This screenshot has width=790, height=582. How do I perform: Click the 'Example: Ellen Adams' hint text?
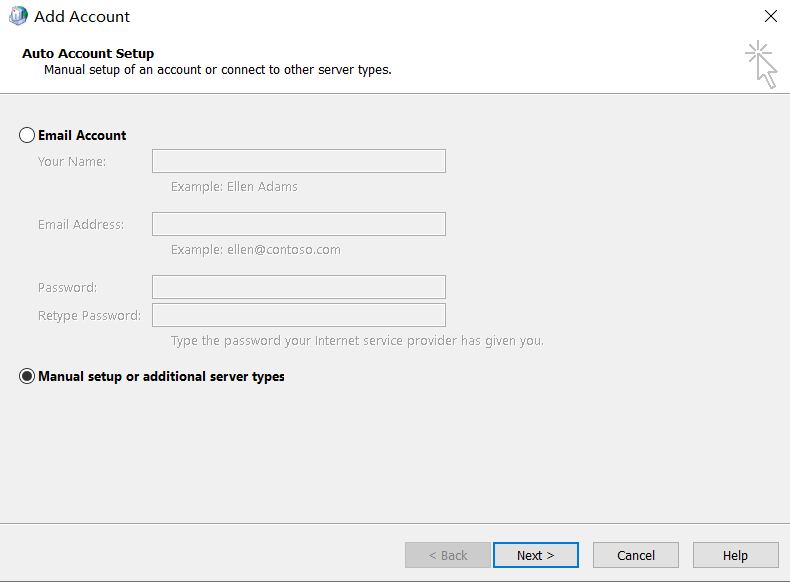234,187
